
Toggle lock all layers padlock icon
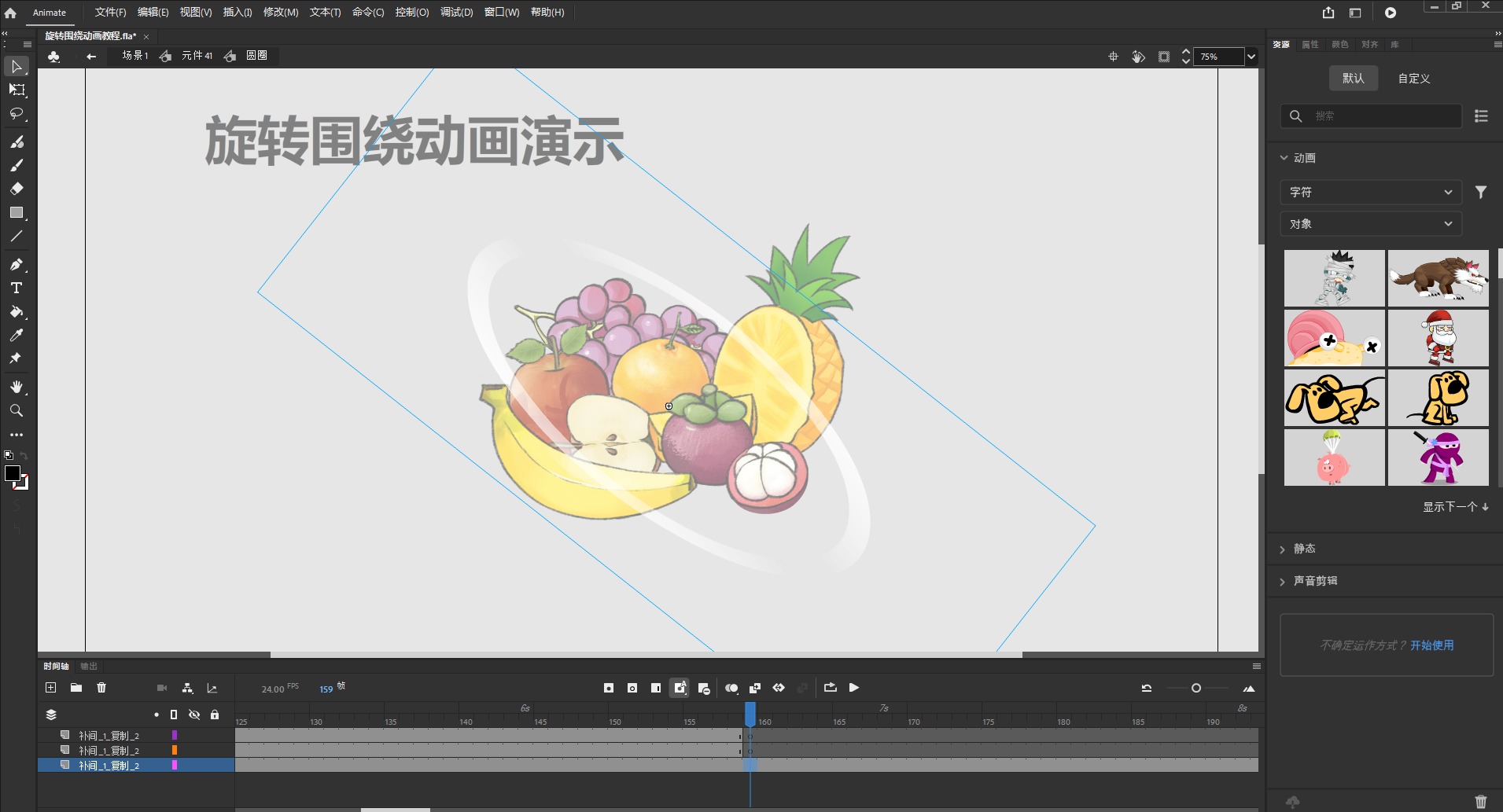(x=215, y=715)
